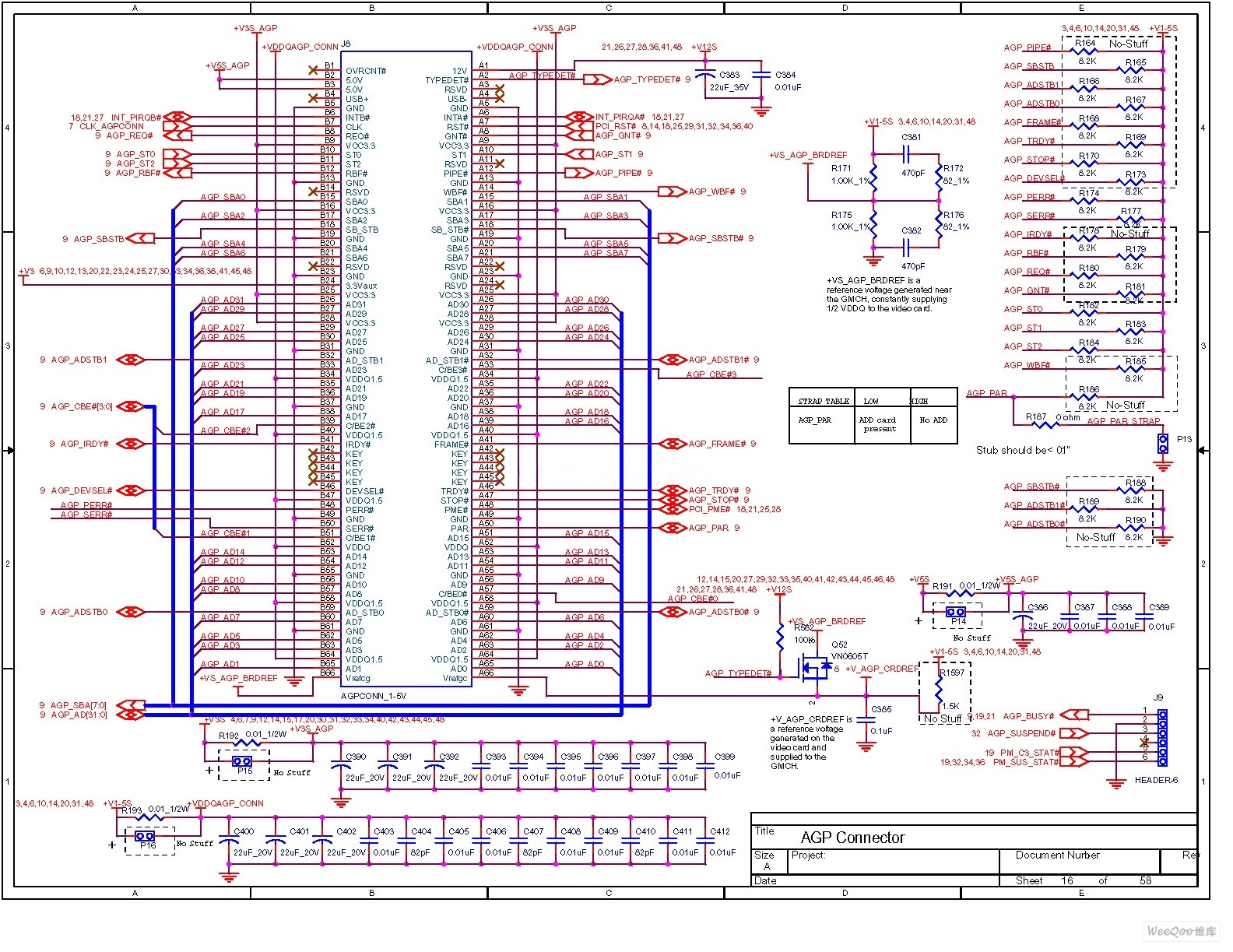Select the 'No ADD' table cell
The image size is (1233, 952).
pyautogui.click(x=933, y=420)
